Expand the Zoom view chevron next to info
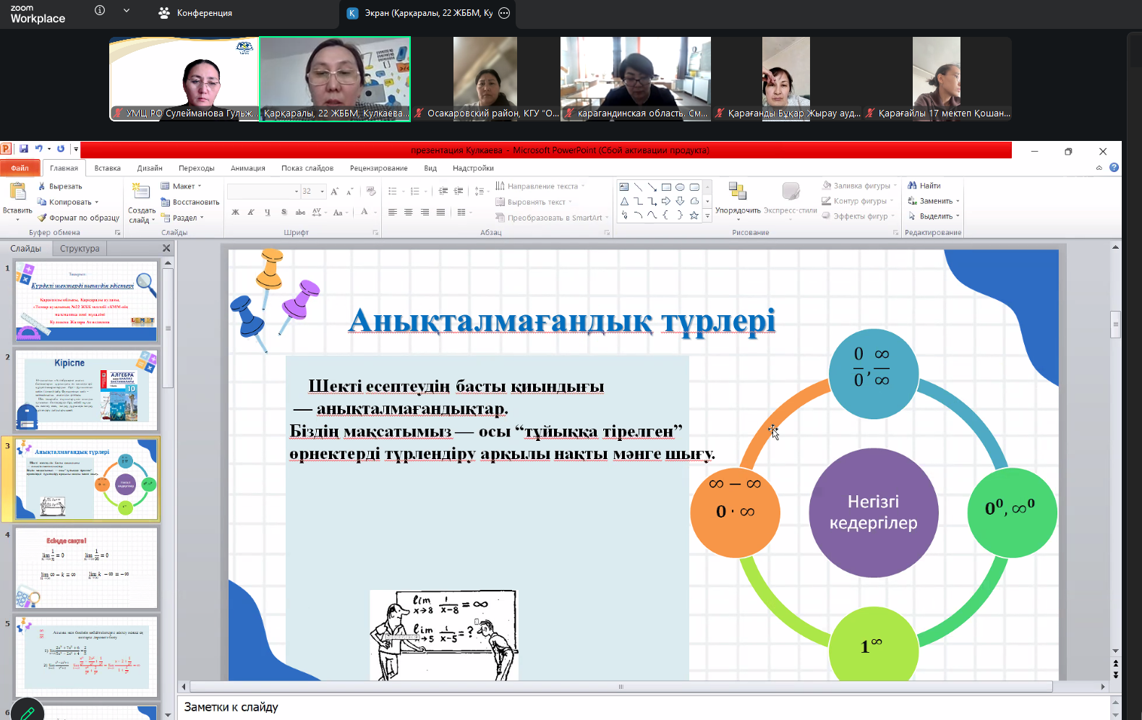The image size is (1142, 720). (126, 12)
